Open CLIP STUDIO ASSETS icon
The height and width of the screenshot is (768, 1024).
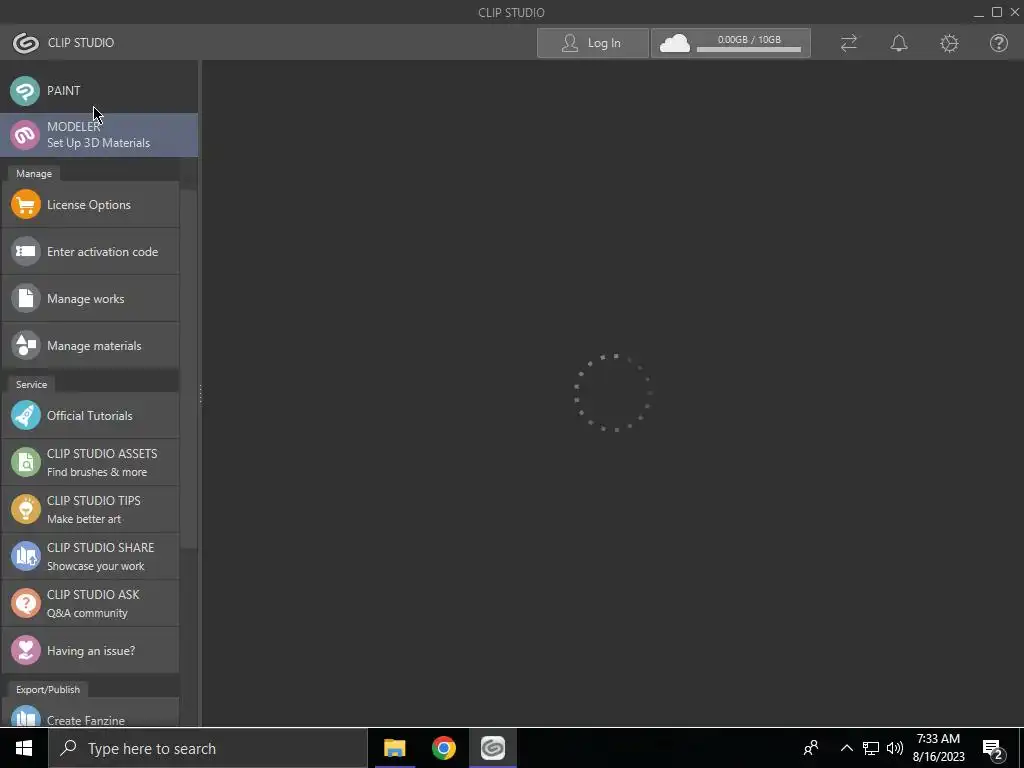[x=25, y=462]
